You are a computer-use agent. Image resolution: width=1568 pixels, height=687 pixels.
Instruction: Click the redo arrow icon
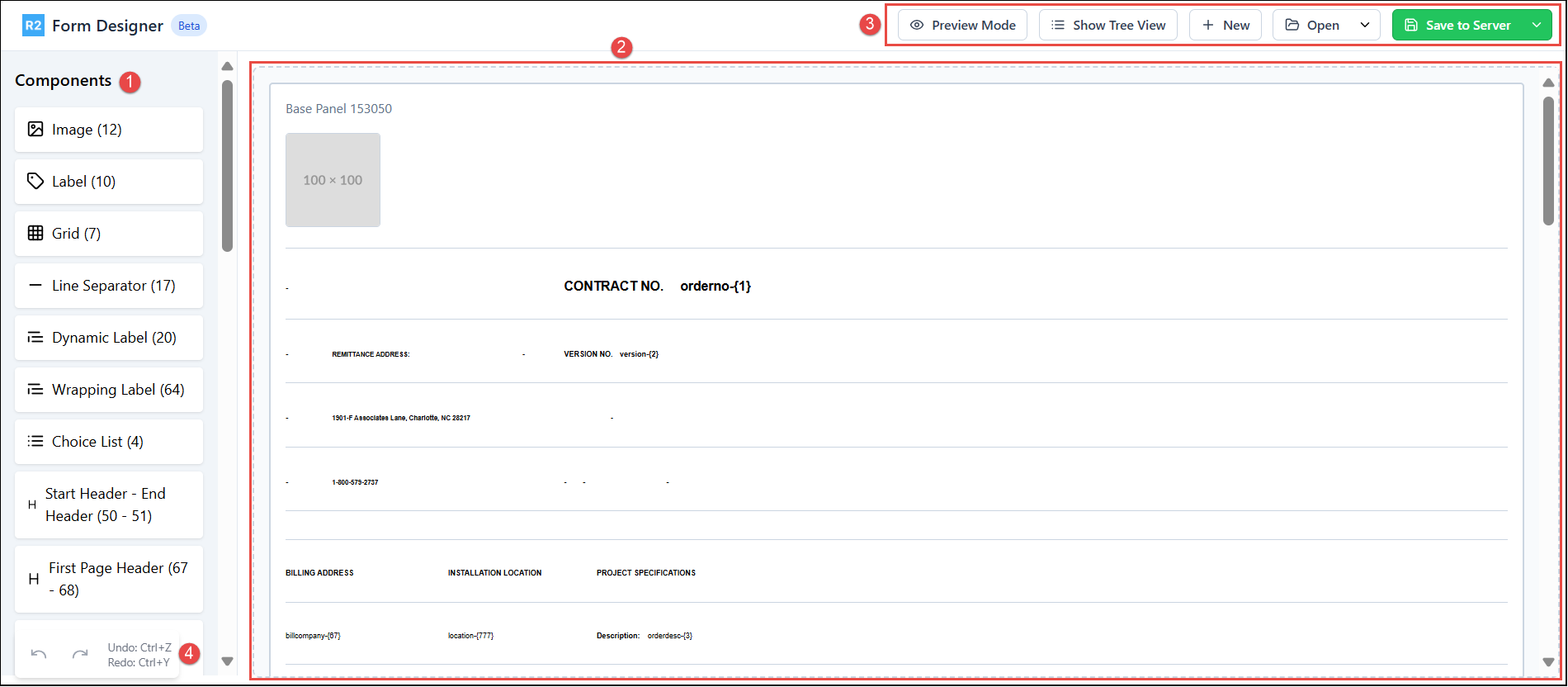click(80, 655)
